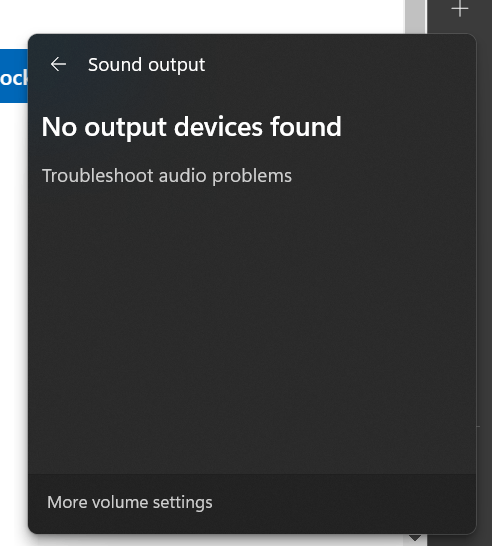Click the partially hidden blue button at left

click(x=14, y=76)
